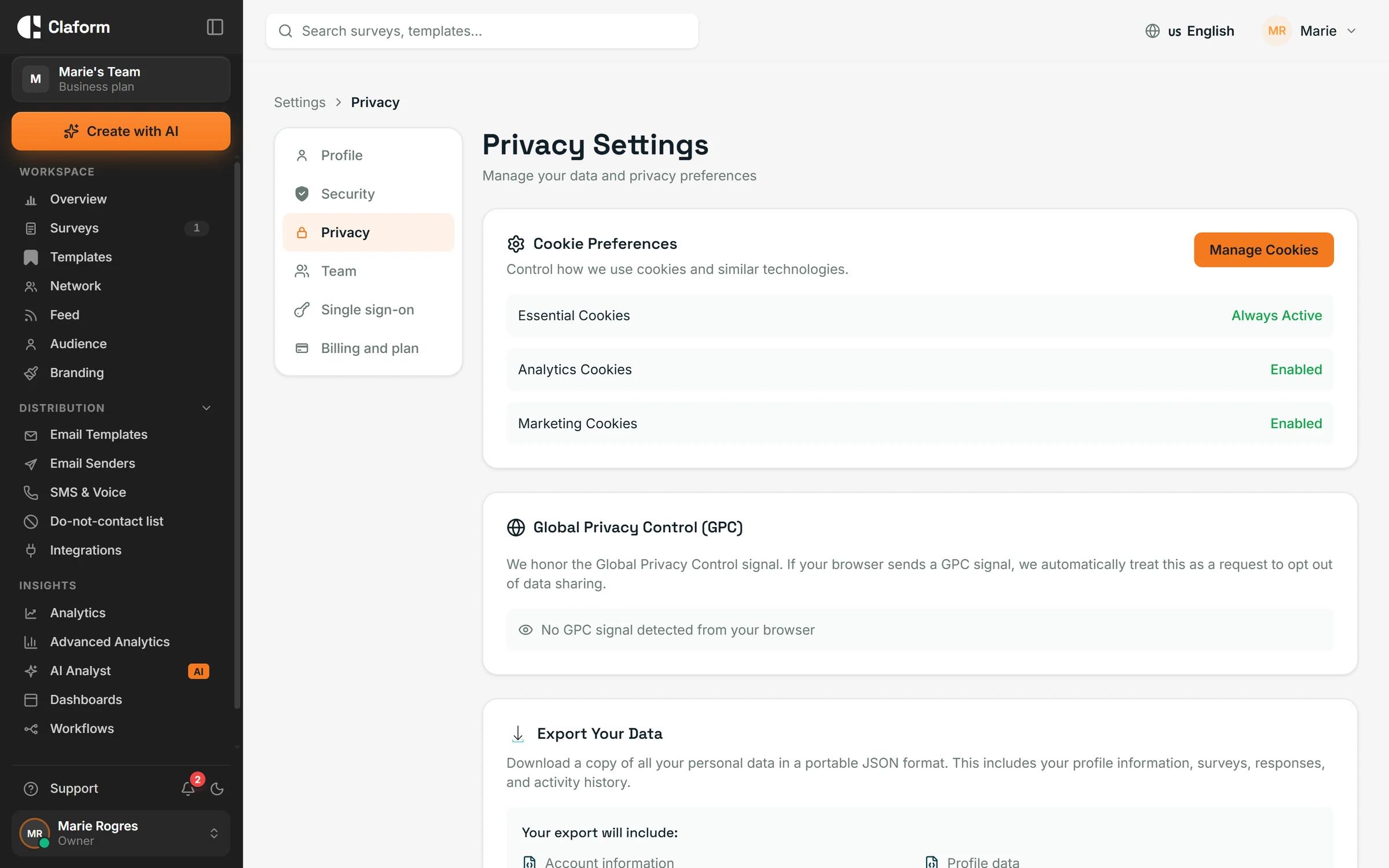Go to Billing and plan tab

[x=368, y=348]
